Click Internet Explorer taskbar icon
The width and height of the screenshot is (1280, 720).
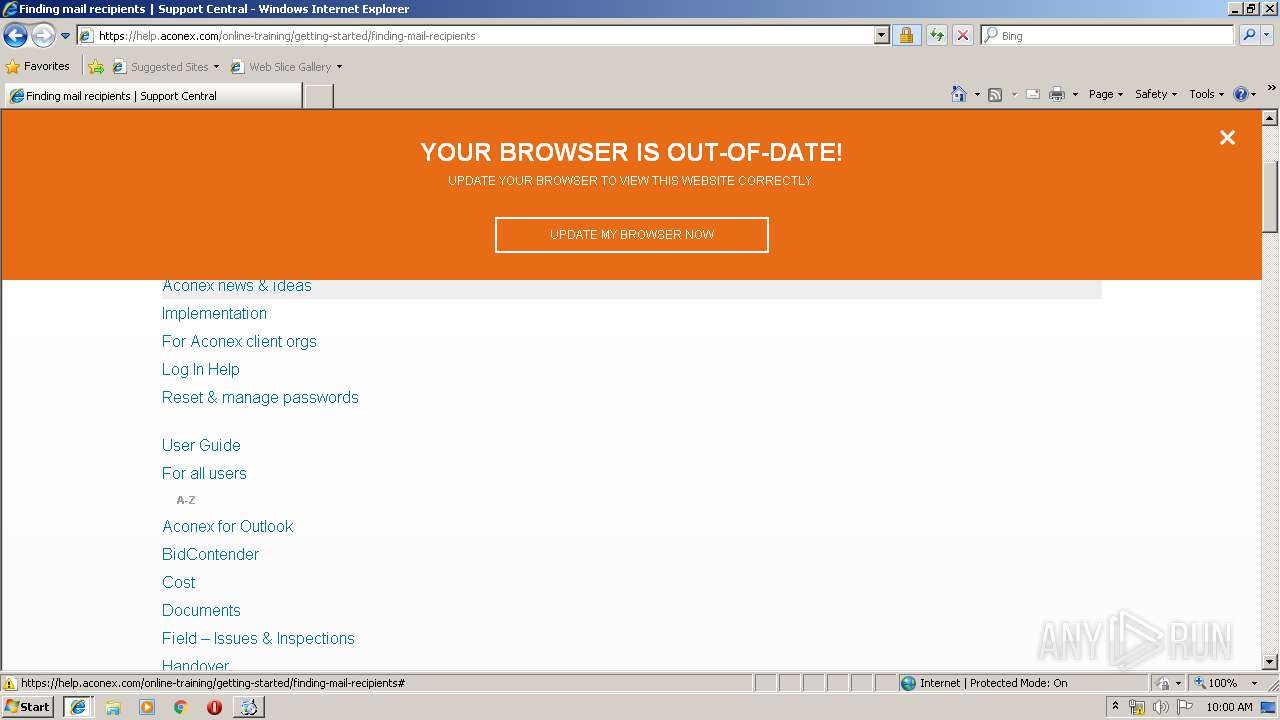tap(77, 706)
